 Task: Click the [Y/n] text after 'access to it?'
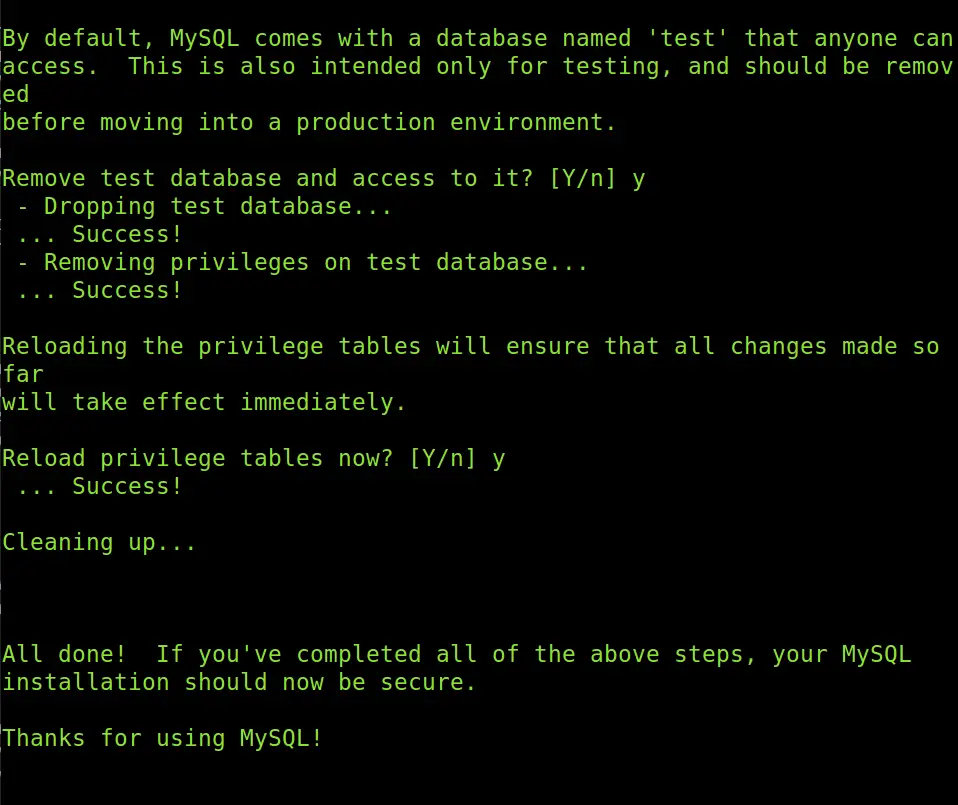click(x=582, y=179)
